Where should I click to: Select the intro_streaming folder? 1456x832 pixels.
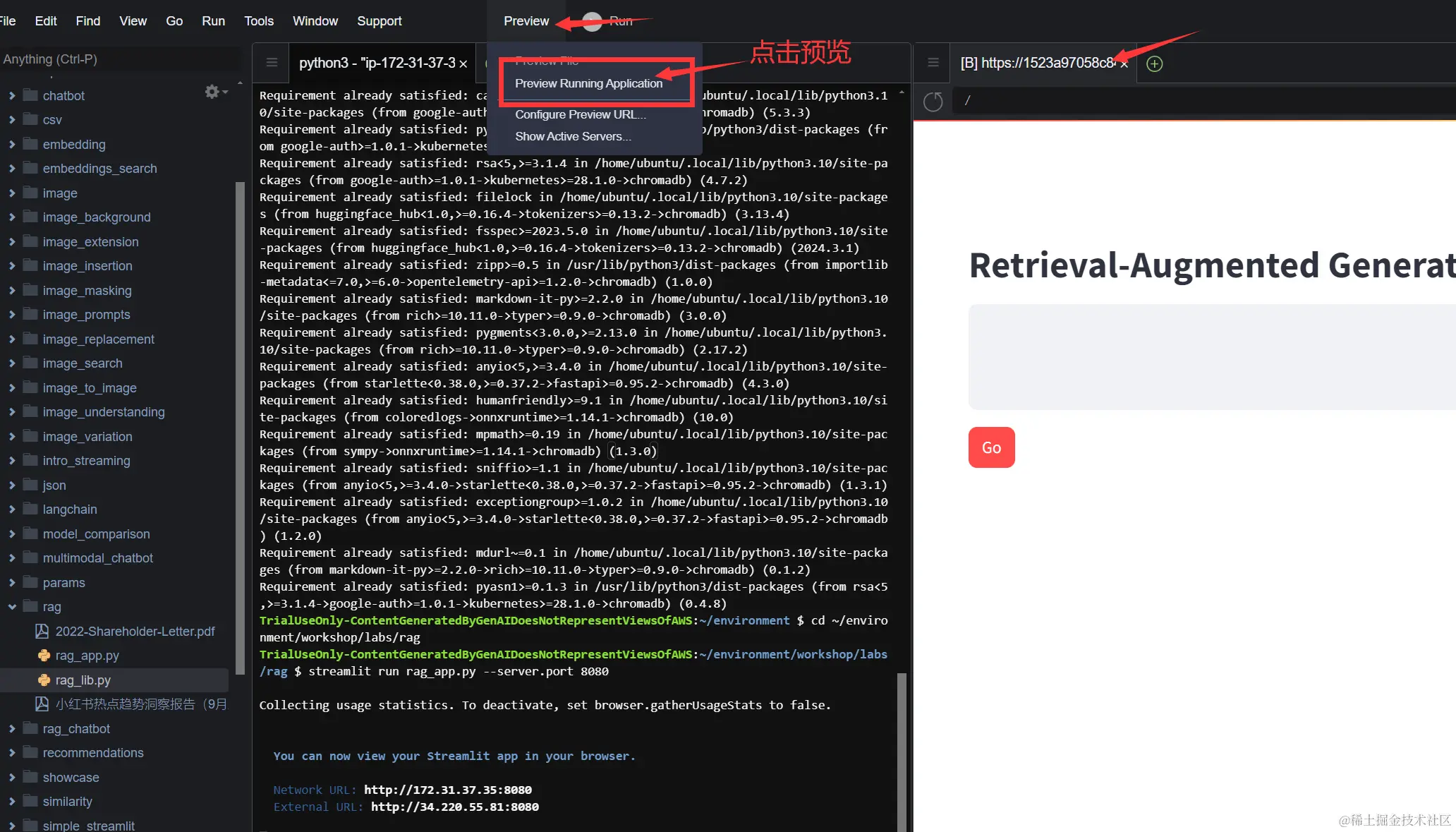pyautogui.click(x=86, y=461)
